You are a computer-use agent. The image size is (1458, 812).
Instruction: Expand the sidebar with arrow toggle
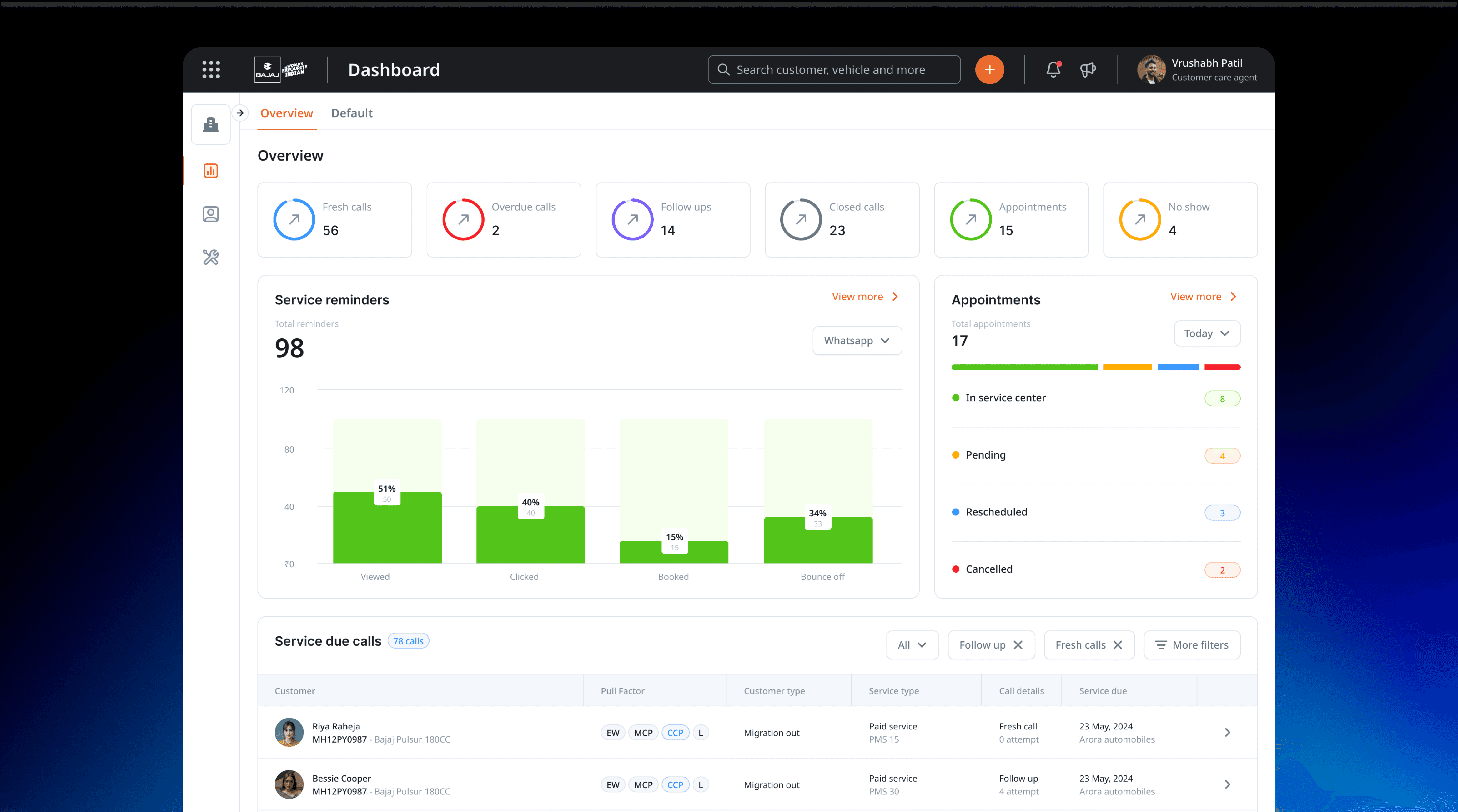pos(240,113)
